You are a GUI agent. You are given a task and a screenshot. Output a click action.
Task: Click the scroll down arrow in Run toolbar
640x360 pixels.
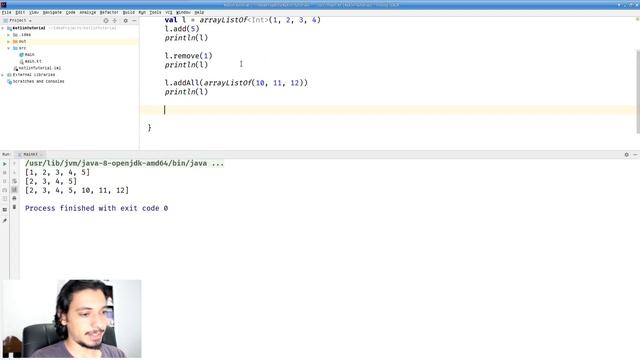pos(14,172)
